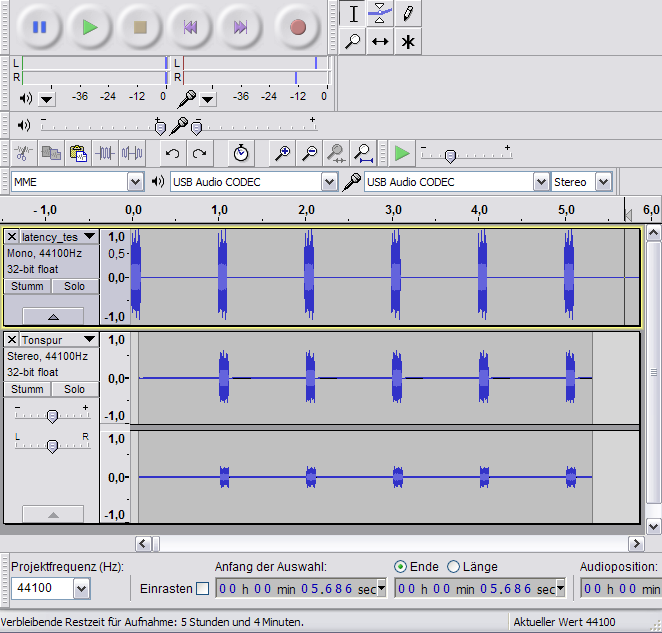Click the Zoom In magnifier
The image size is (662, 633).
click(283, 153)
